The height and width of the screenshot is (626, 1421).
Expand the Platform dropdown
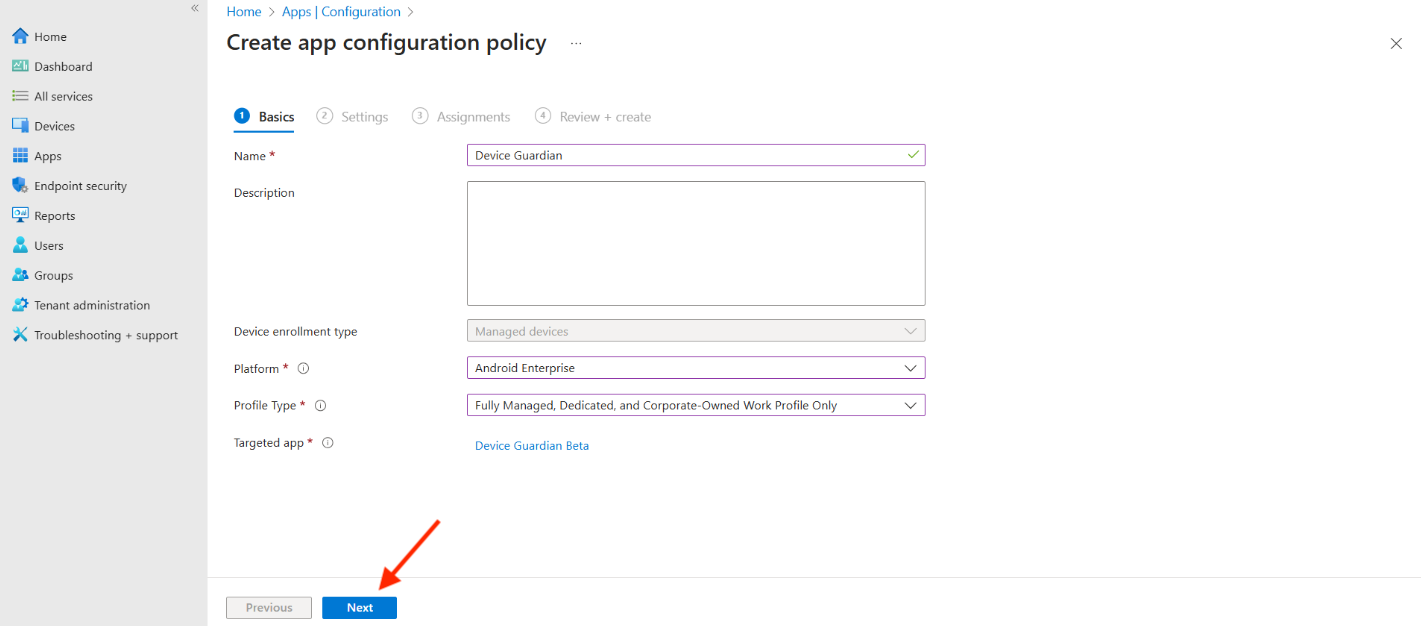coord(695,368)
